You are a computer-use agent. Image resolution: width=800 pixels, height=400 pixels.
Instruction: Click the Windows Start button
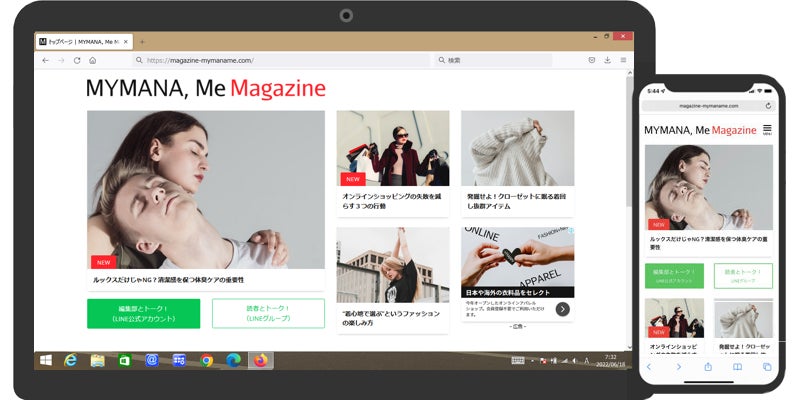45,360
